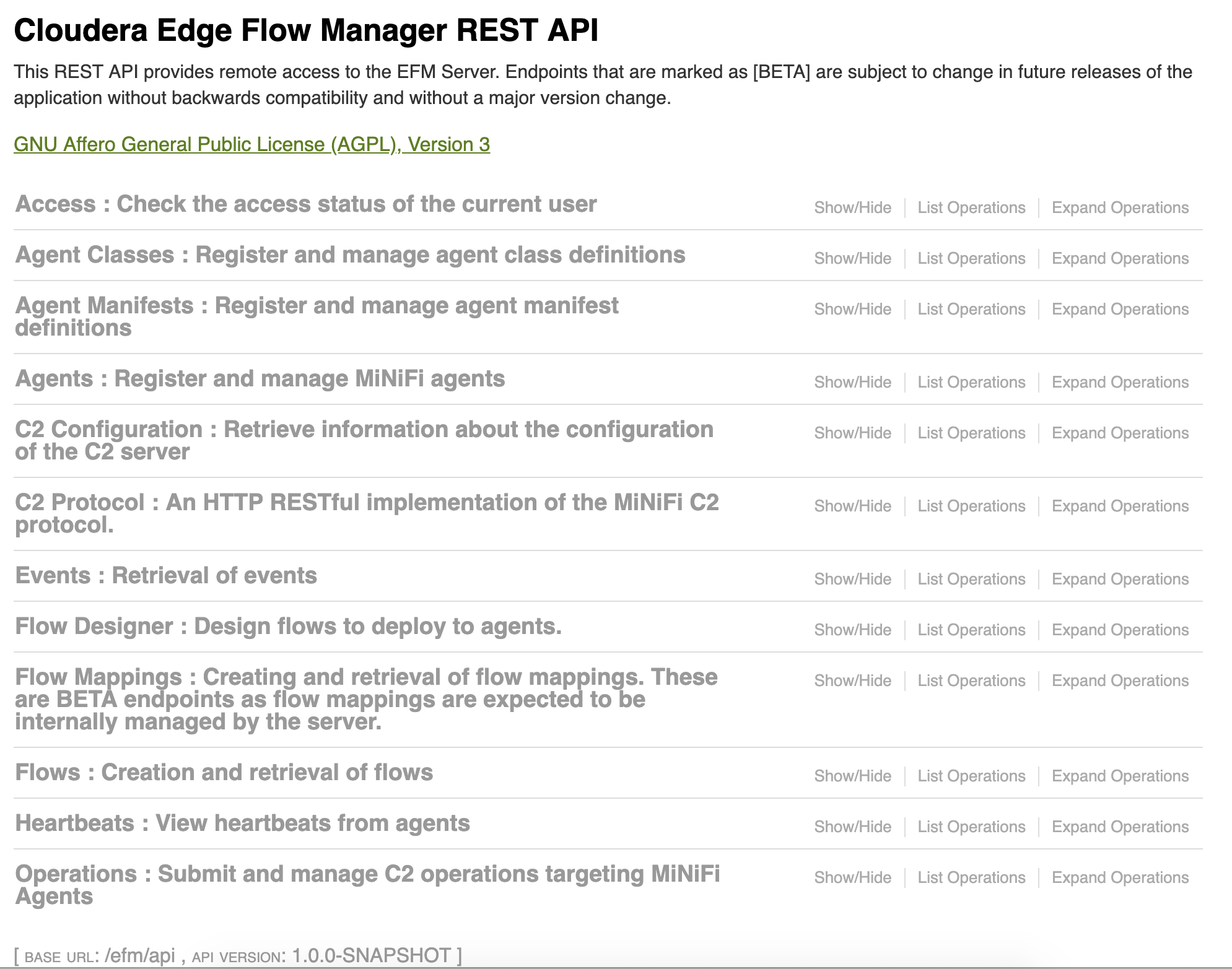Expand Operations for the Agents section
The image size is (1232, 969).
tap(1120, 382)
